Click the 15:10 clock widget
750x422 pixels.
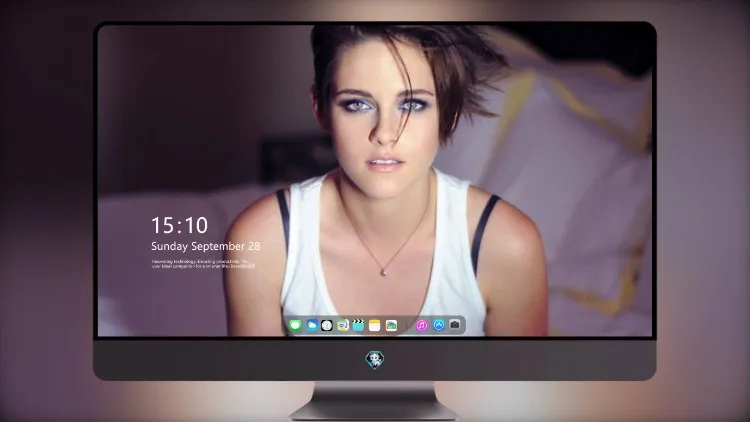coord(179,225)
